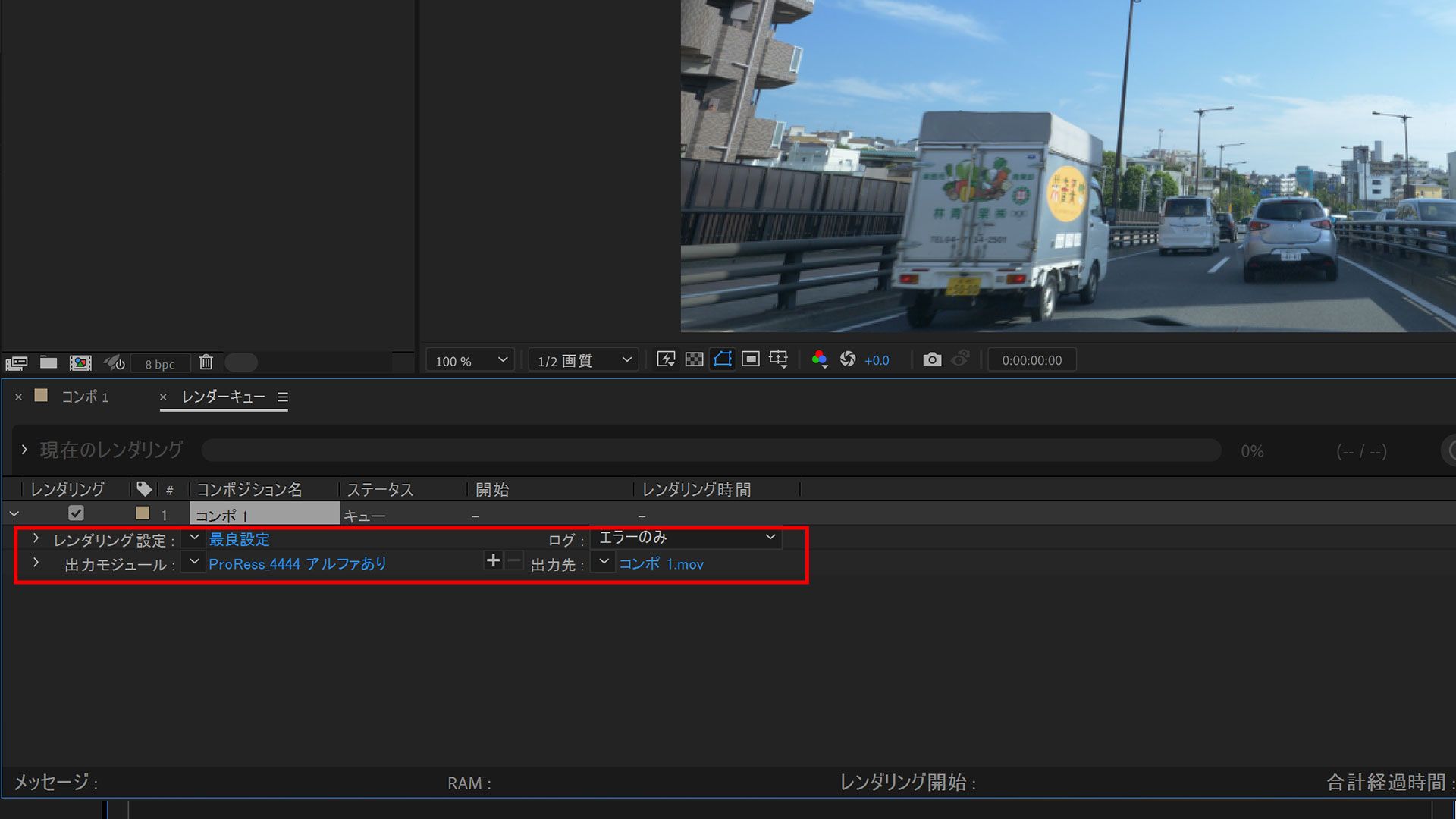Switch to the コンポ 1 tab
Image resolution: width=1456 pixels, height=819 pixels.
click(x=86, y=397)
